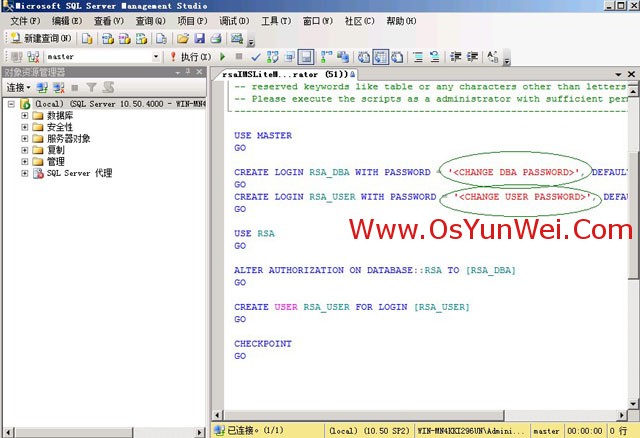Click the Disconnect icon in Object Explorer

[59, 87]
